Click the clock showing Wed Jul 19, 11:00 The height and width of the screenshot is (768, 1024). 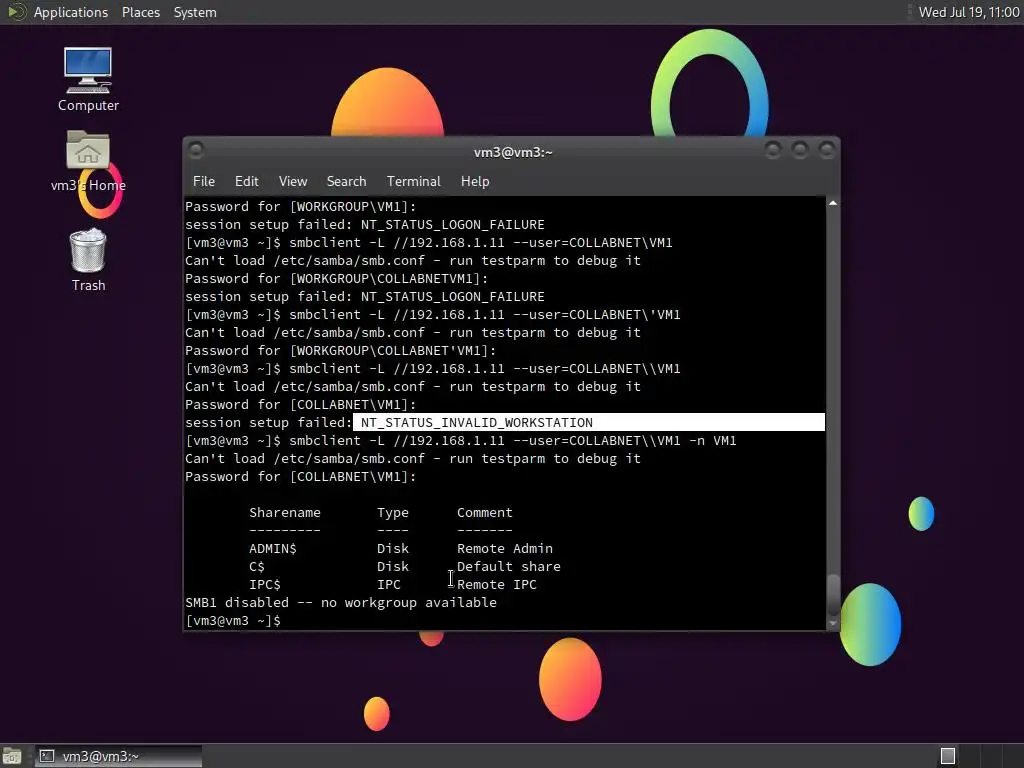coord(968,12)
